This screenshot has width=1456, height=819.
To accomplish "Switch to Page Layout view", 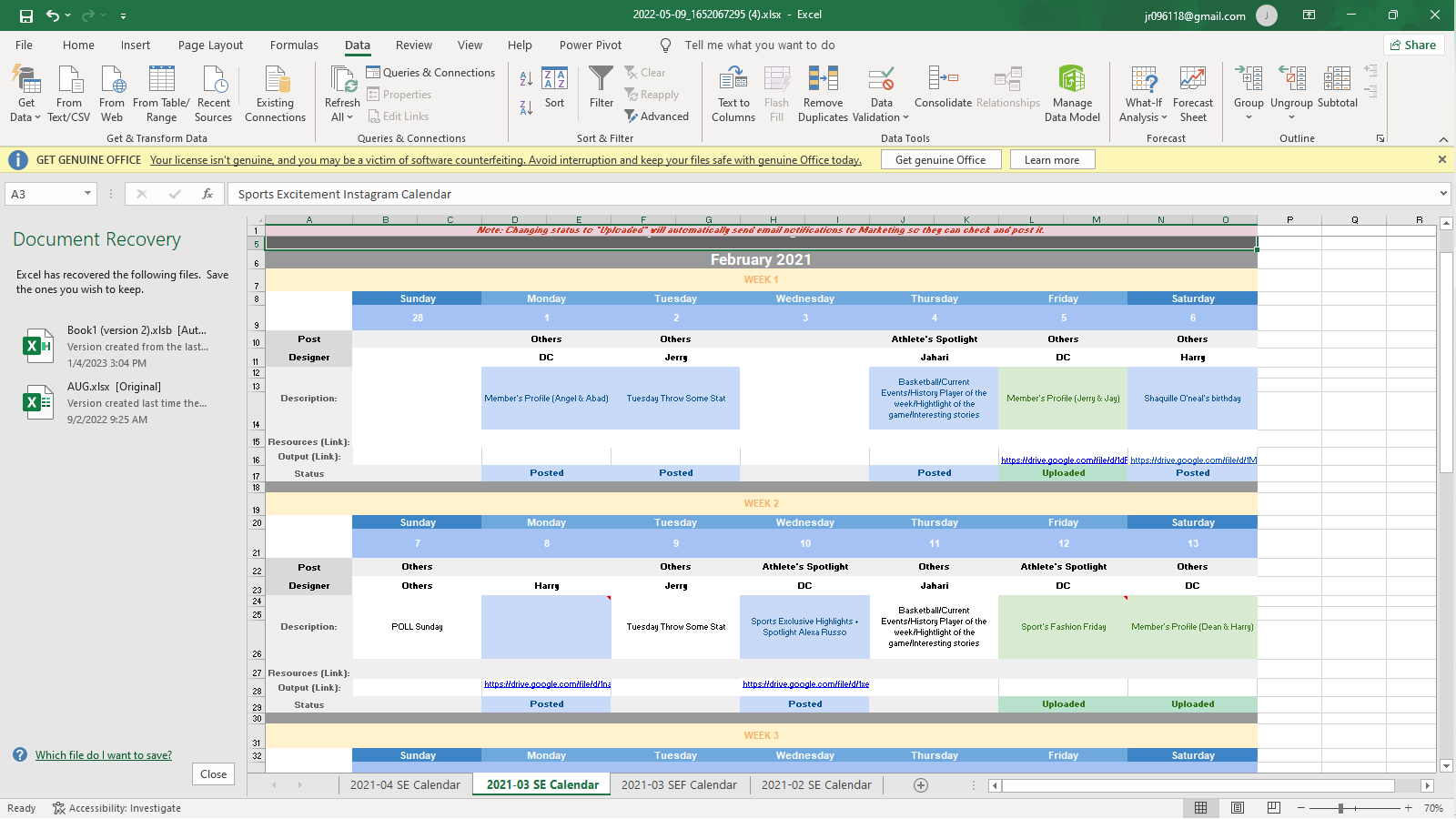I will [1238, 808].
